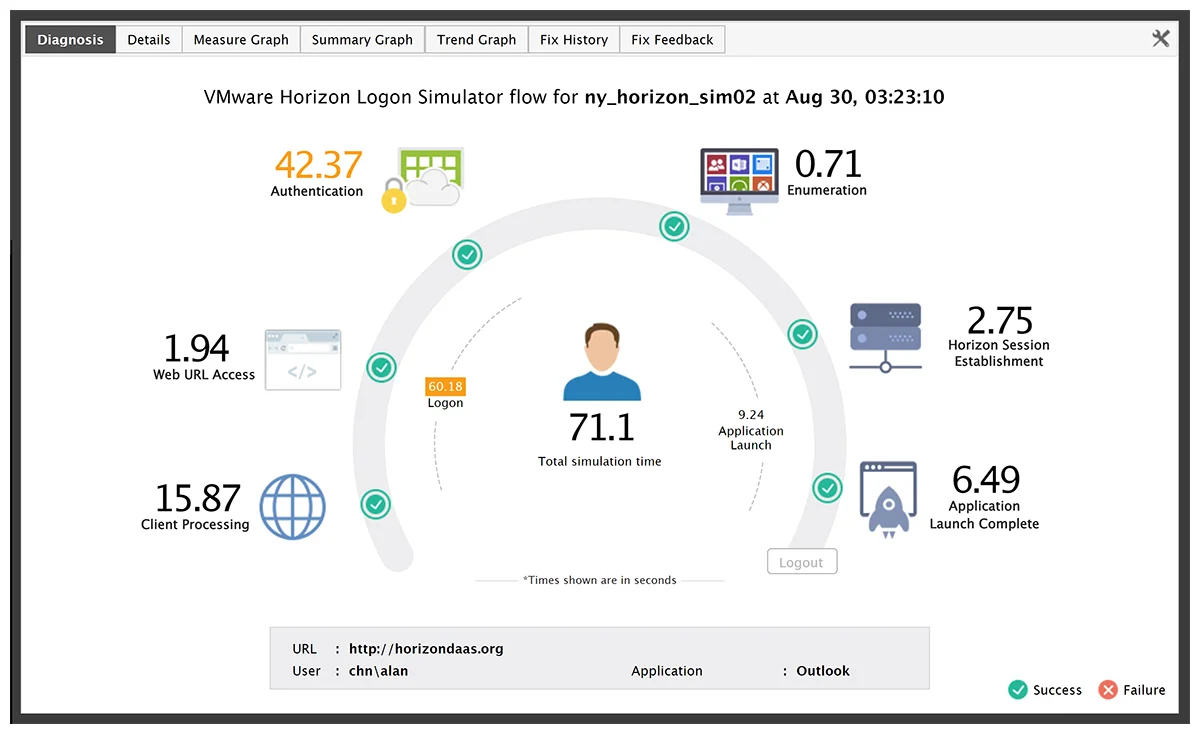Click the 42.37 Authentication time value
The height and width of the screenshot is (734, 1200).
(x=318, y=164)
